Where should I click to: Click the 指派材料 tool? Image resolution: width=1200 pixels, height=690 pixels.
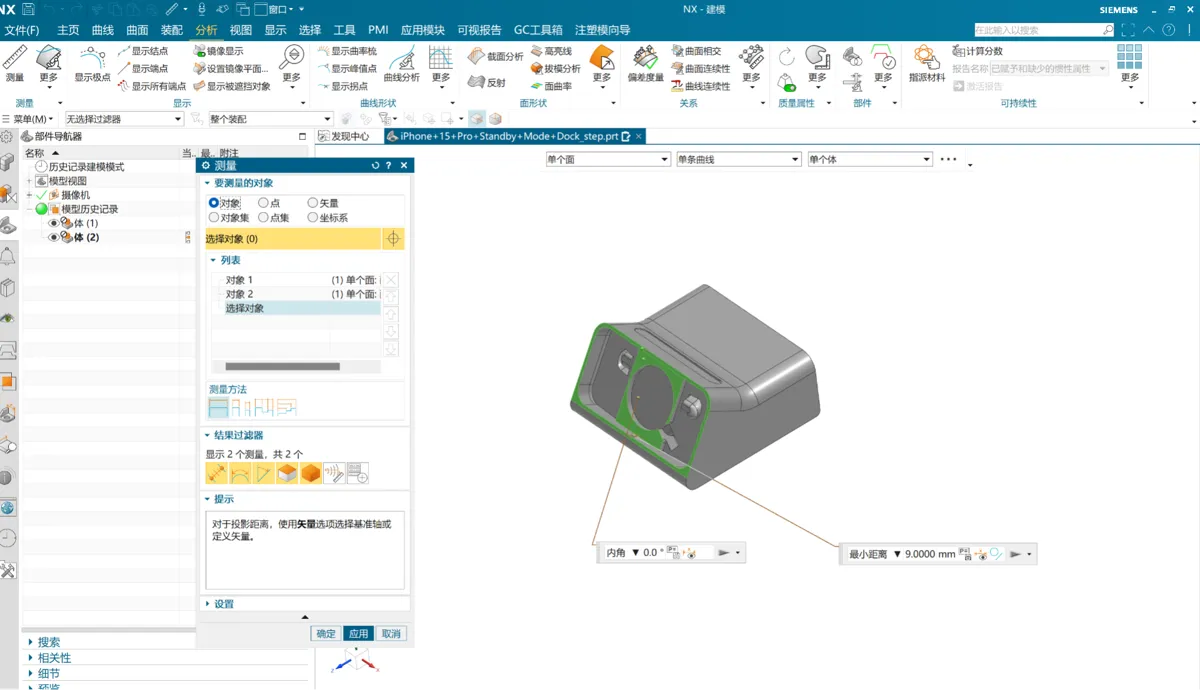[x=927, y=65]
